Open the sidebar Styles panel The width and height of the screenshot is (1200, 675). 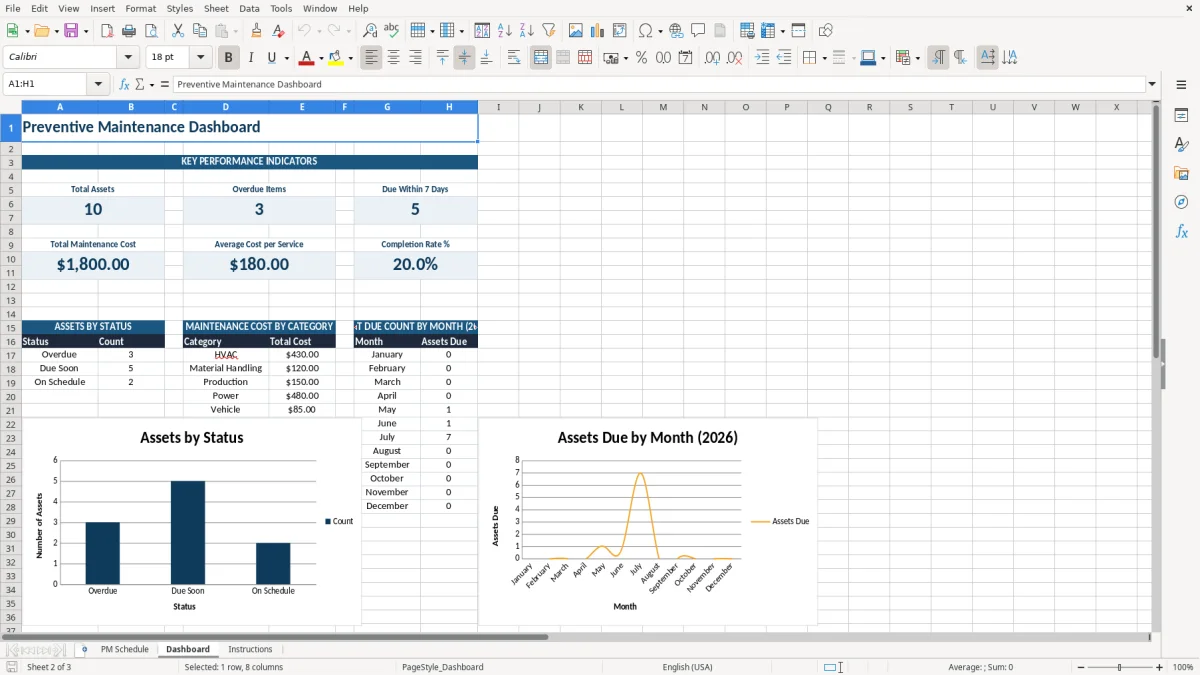tap(1181, 145)
